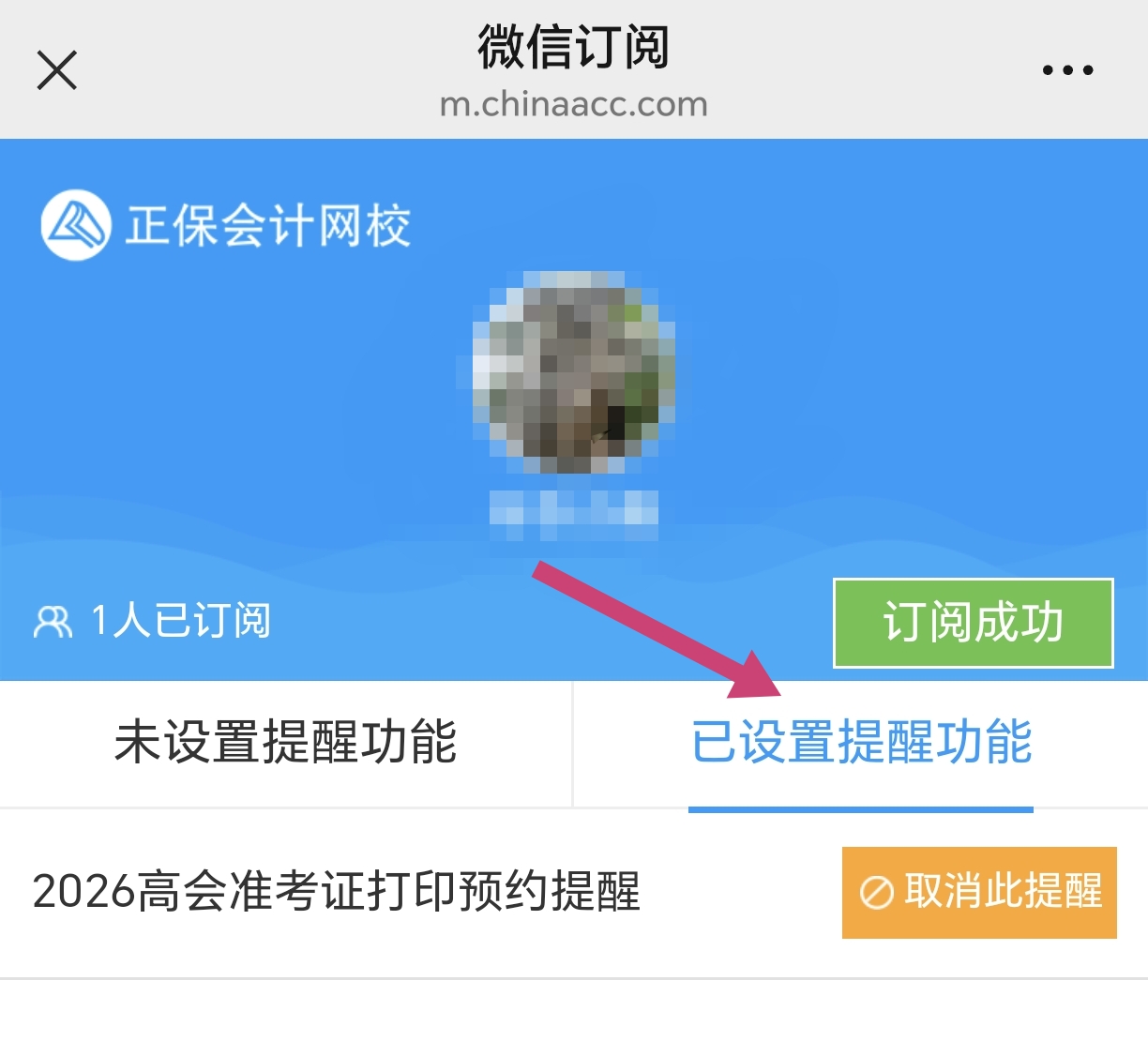The height and width of the screenshot is (1041, 1148).
Task: Open the pixelated user avatar
Action: 574,372
